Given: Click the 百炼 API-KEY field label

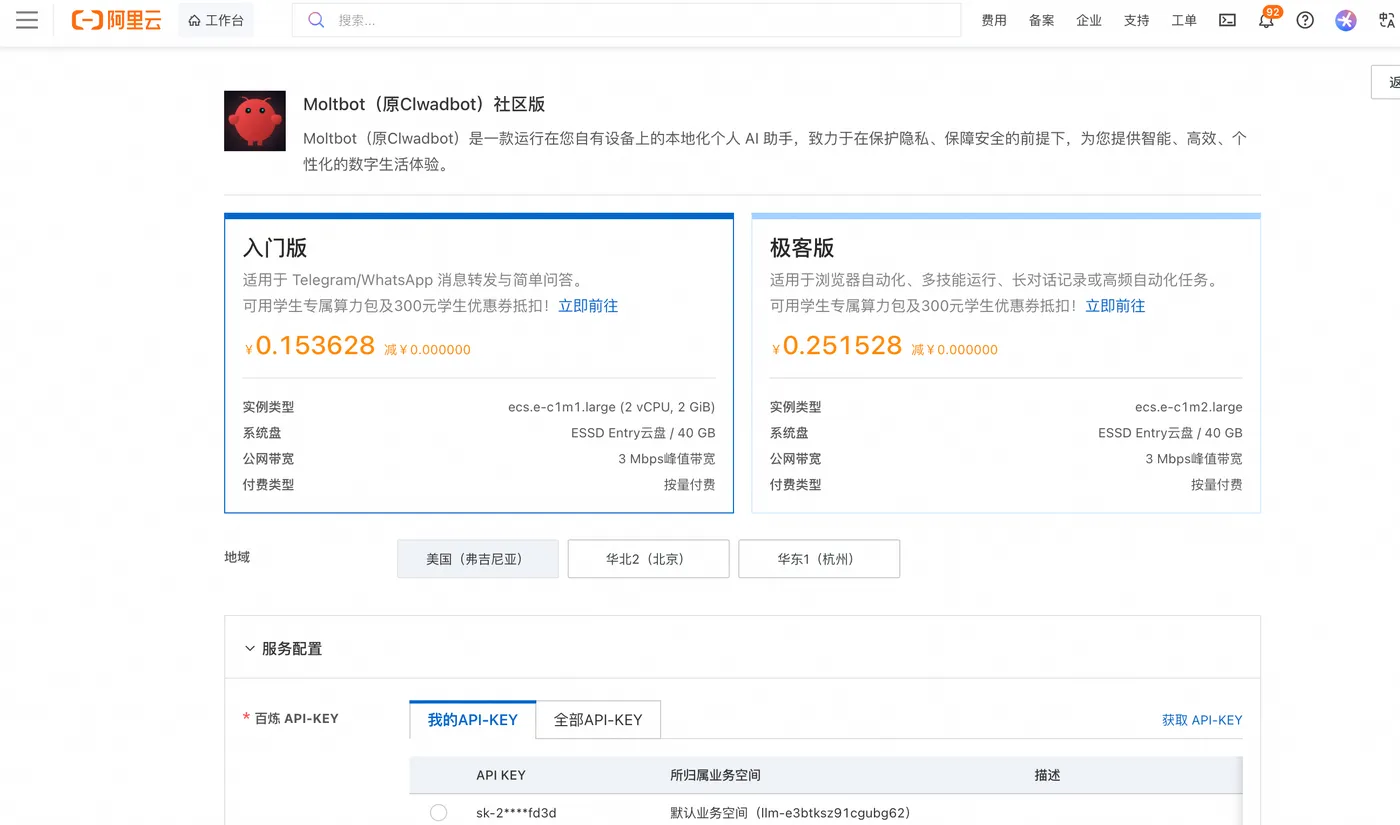Looking at the screenshot, I should [296, 718].
